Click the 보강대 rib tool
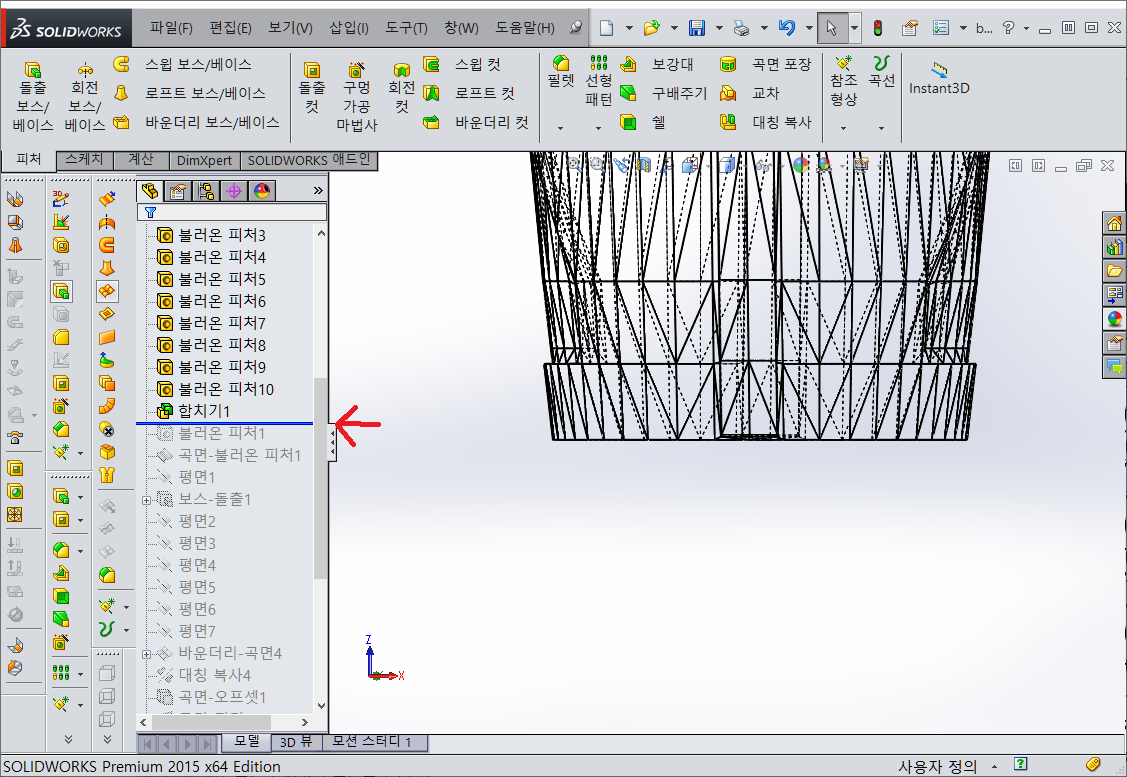Screen dimensions: 1127x777 (656, 65)
